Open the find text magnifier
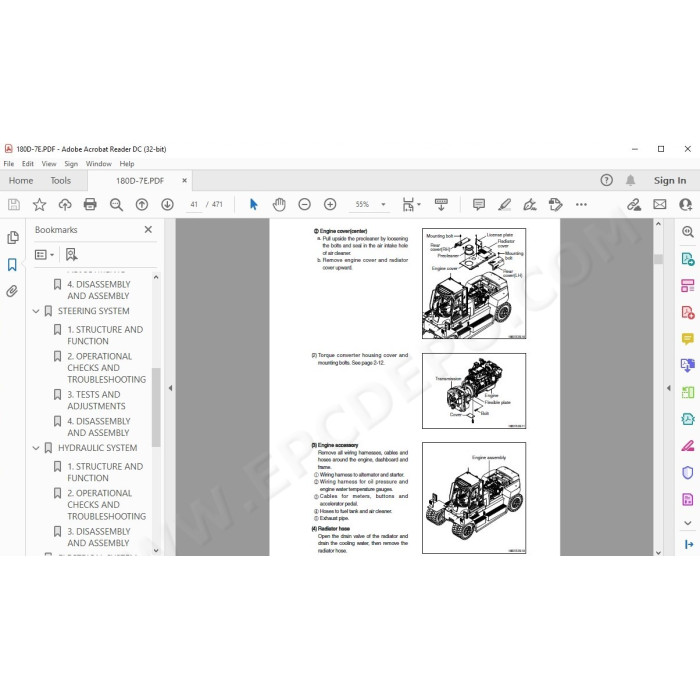700x700 pixels. pos(116,204)
